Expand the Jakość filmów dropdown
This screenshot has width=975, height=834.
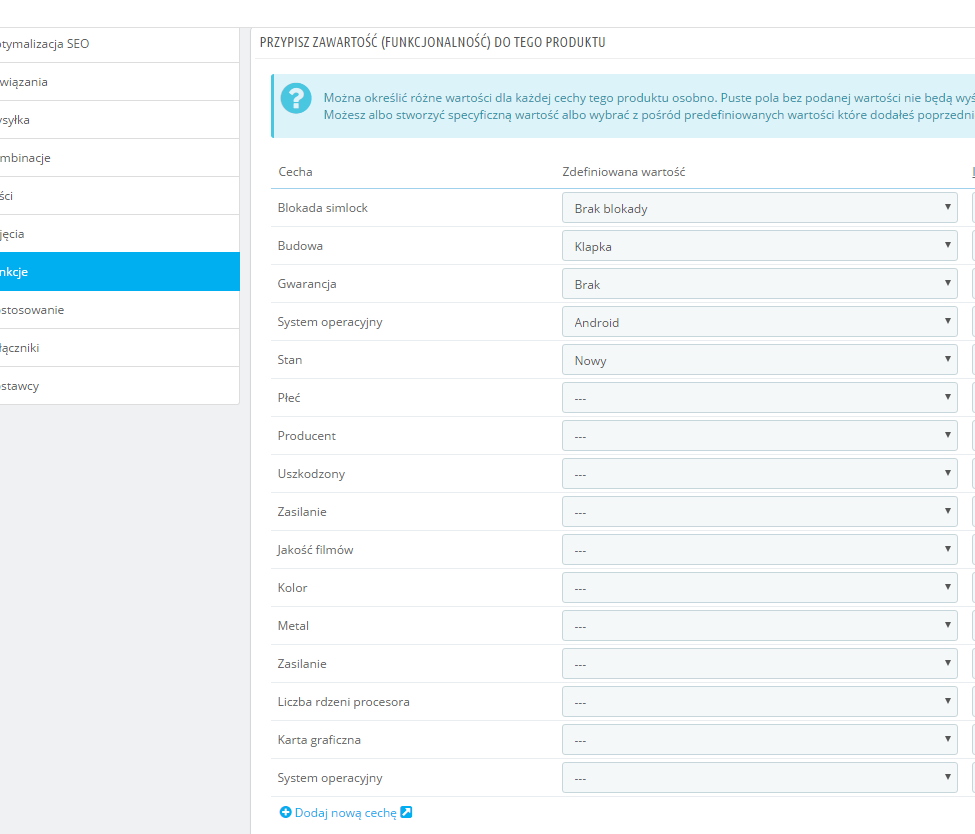[x=760, y=550]
